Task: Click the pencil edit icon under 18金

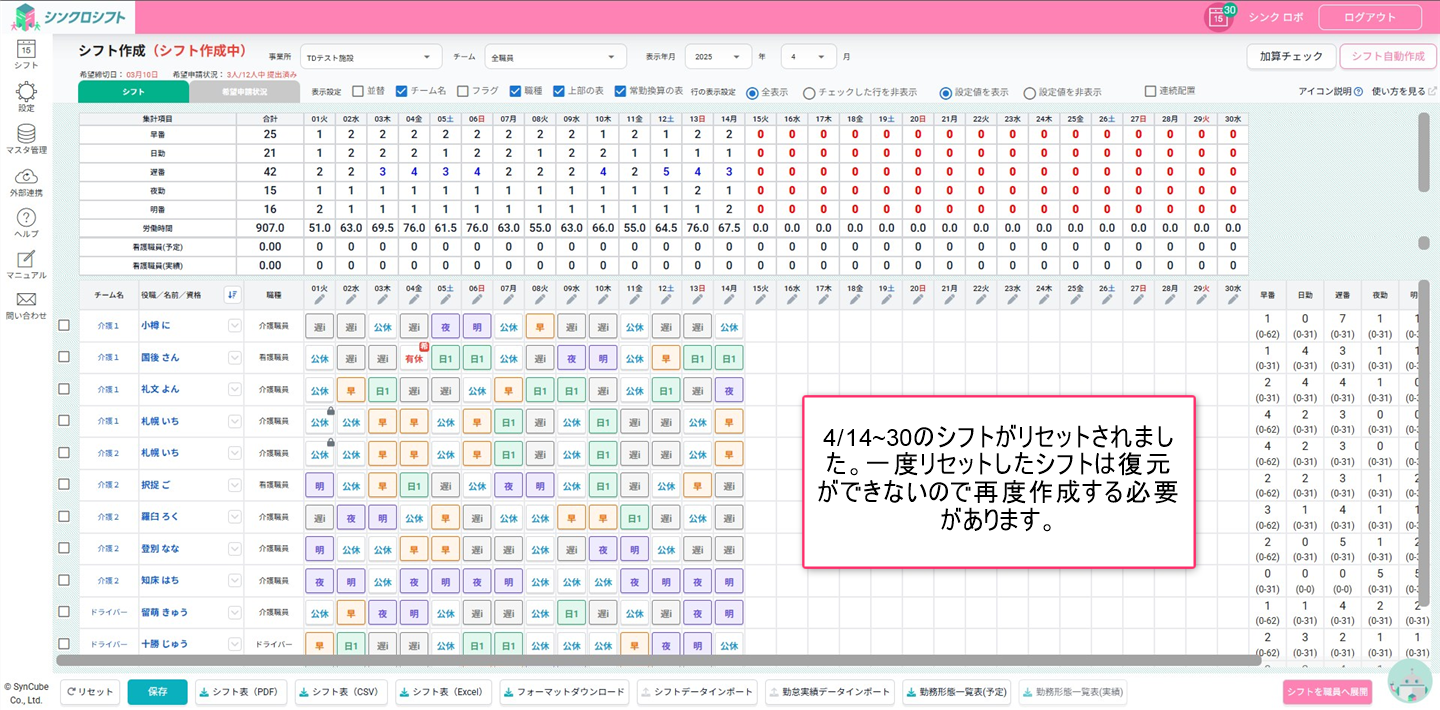Action: coord(855,299)
